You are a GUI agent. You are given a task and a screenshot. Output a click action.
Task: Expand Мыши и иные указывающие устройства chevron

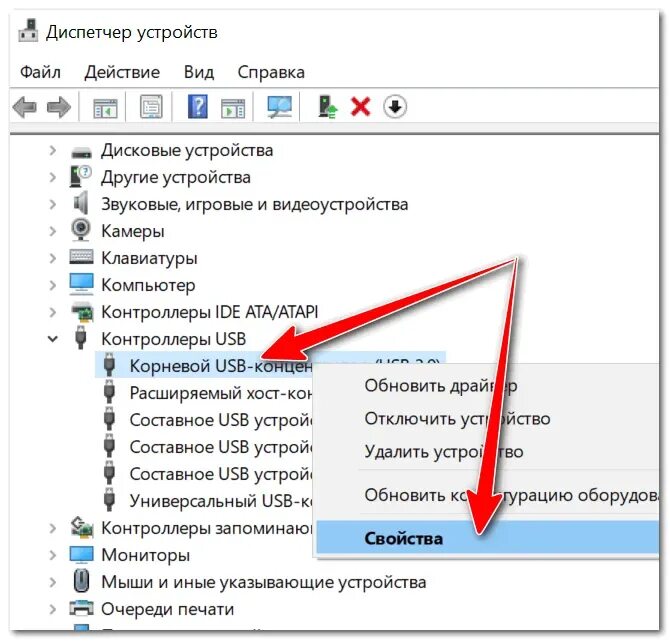(53, 582)
